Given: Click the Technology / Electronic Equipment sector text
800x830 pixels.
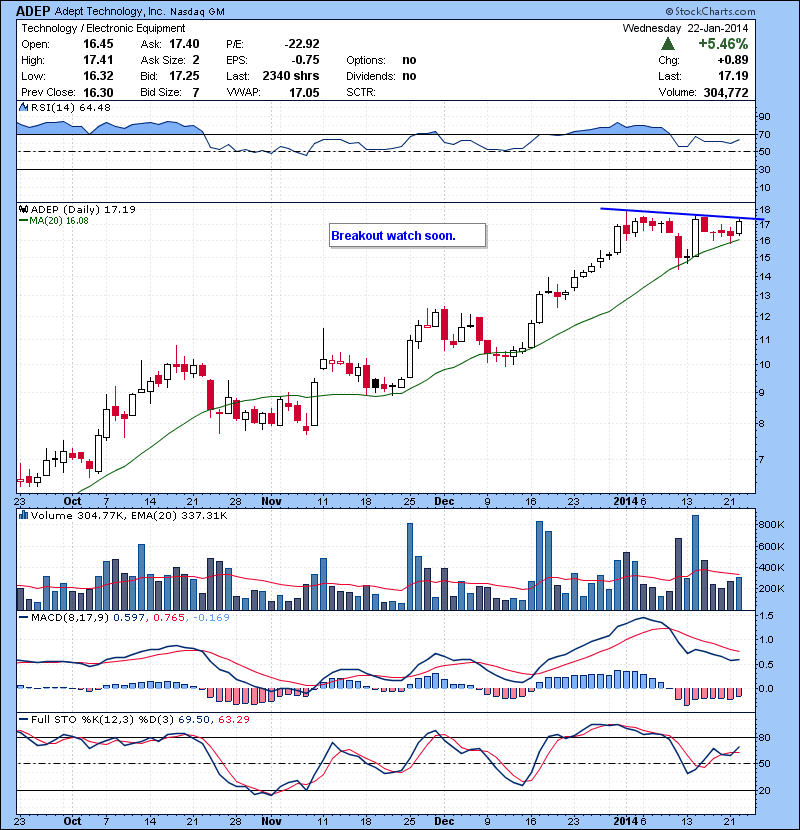Looking at the screenshot, I should tap(103, 28).
